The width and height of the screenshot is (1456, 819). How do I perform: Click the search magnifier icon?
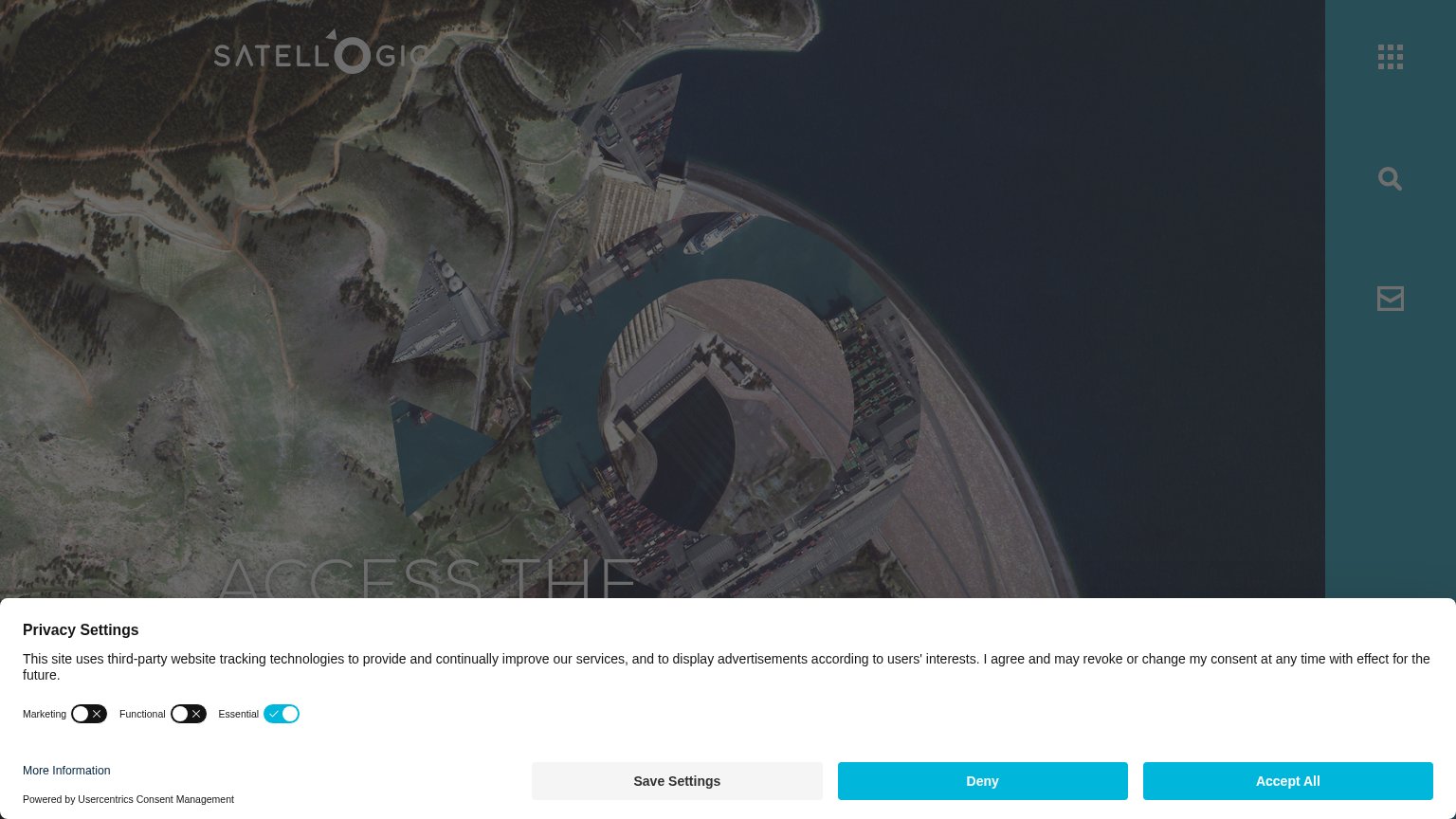pos(1390,178)
